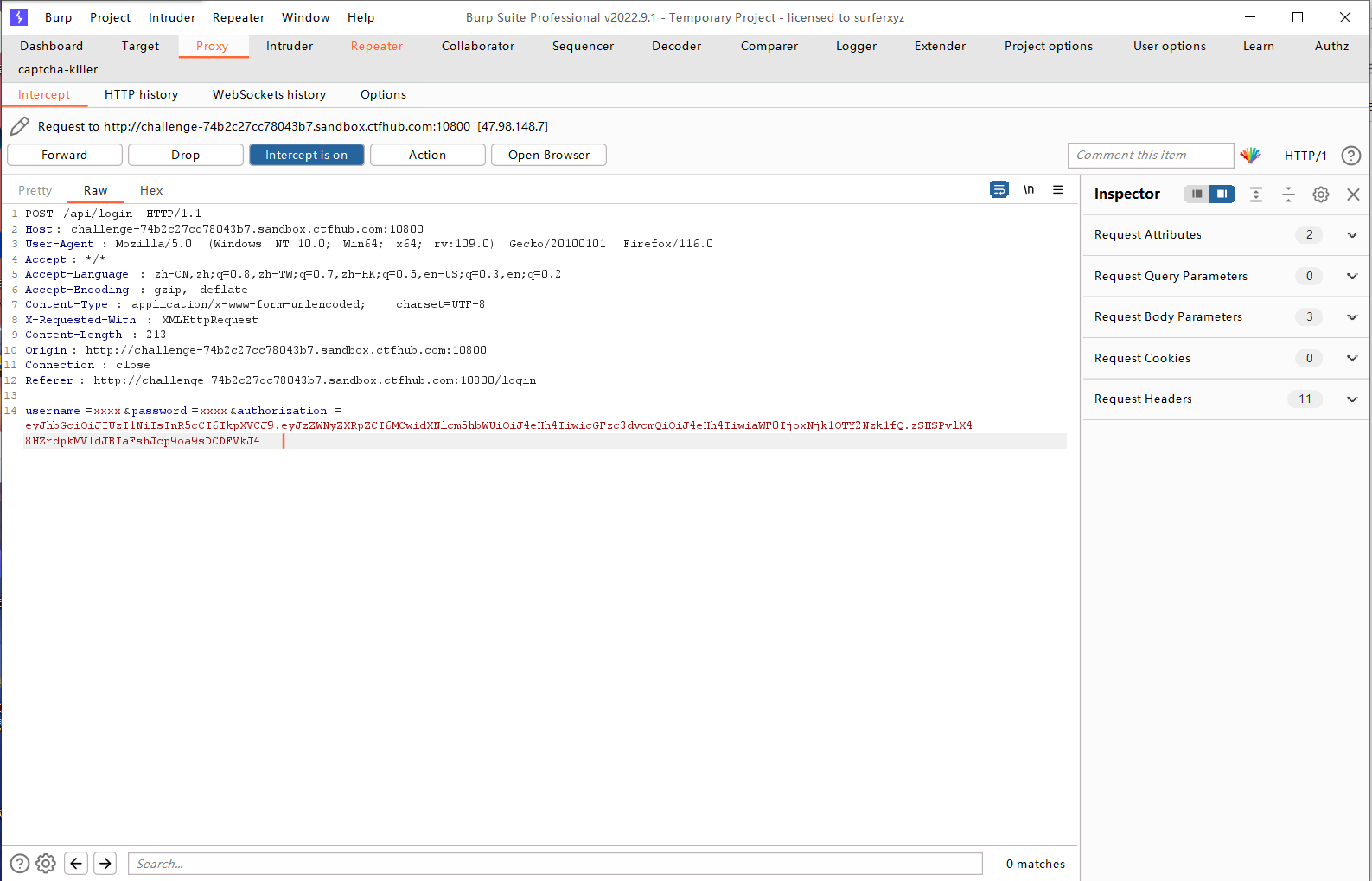Open the Project menu

pos(111,17)
